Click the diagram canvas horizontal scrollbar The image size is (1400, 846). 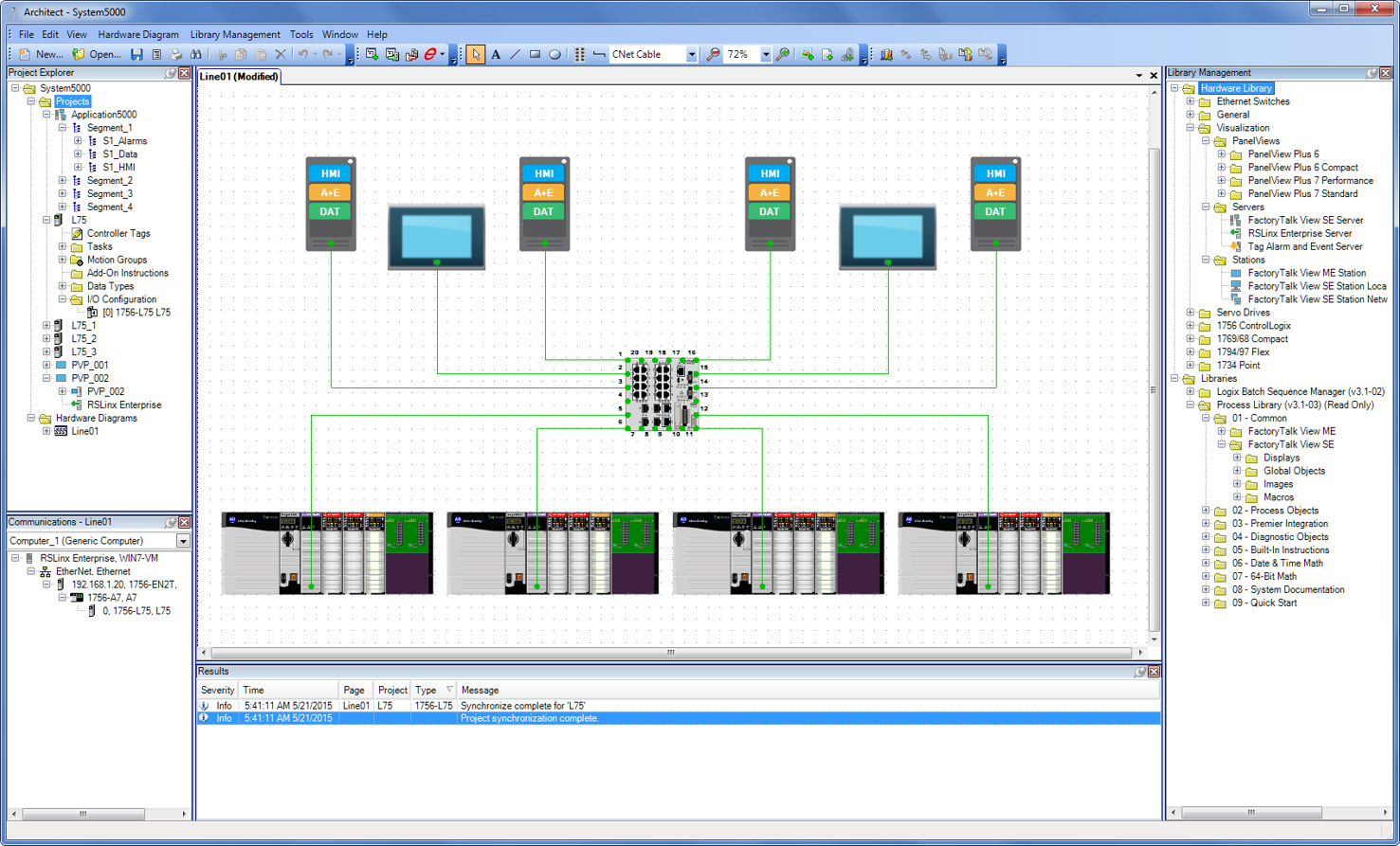point(671,653)
